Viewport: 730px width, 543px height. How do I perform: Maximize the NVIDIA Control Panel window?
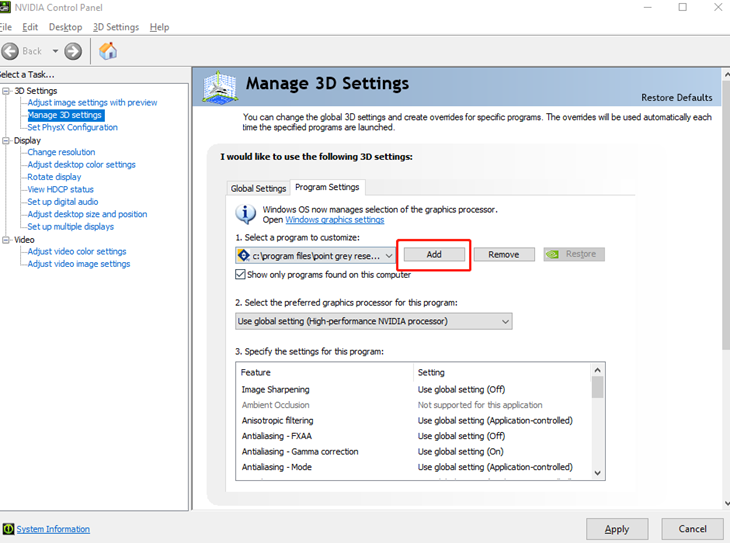[683, 7]
